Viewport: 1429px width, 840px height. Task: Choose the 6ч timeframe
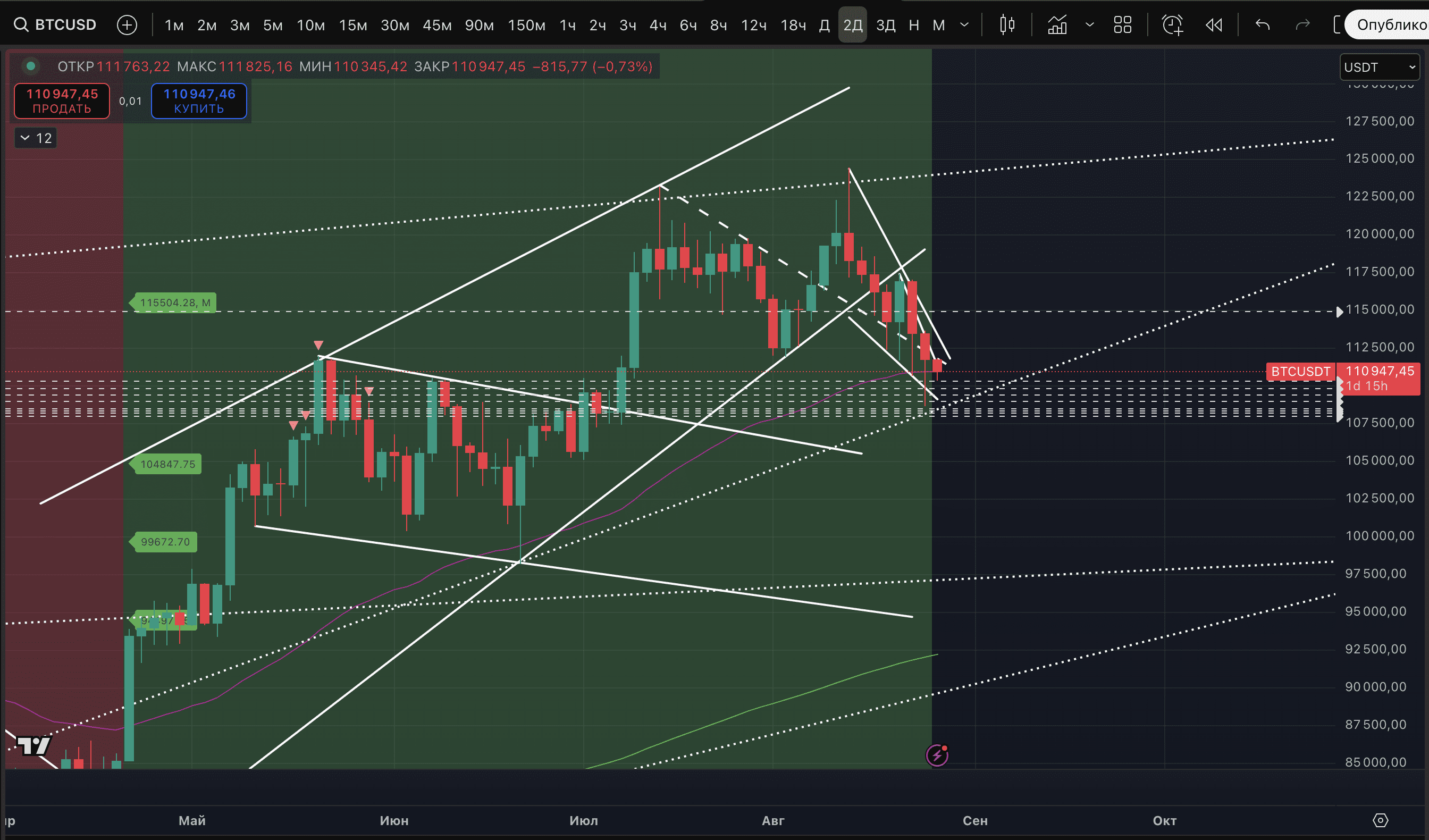coord(688,25)
